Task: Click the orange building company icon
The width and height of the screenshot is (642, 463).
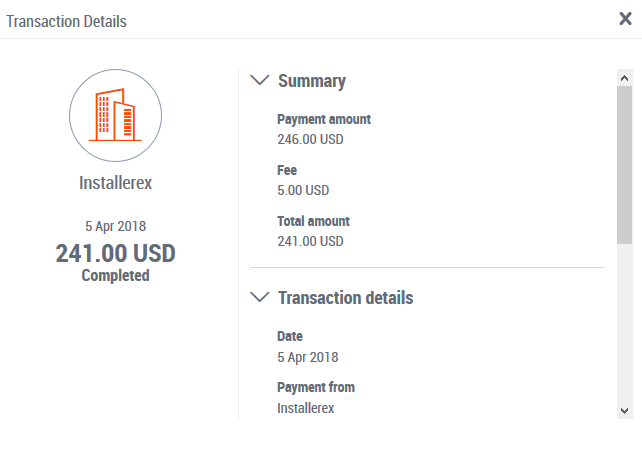Action: click(115, 115)
